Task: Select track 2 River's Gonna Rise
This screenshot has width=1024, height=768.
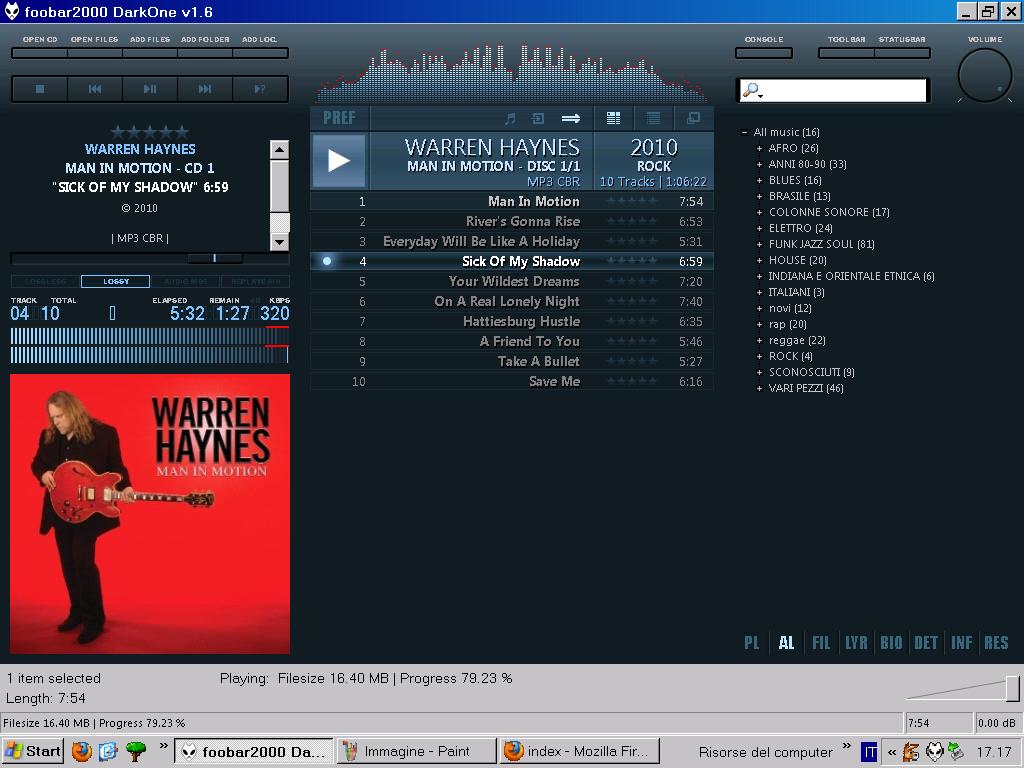Action: [x=512, y=221]
